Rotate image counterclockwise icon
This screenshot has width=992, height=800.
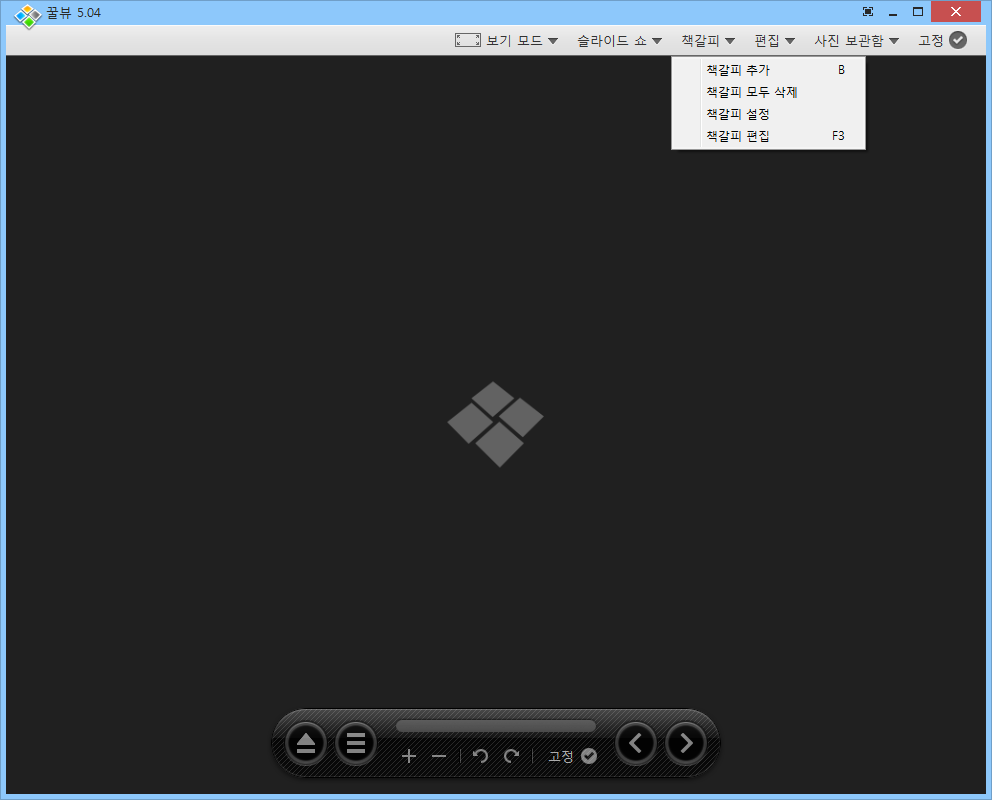[x=480, y=756]
